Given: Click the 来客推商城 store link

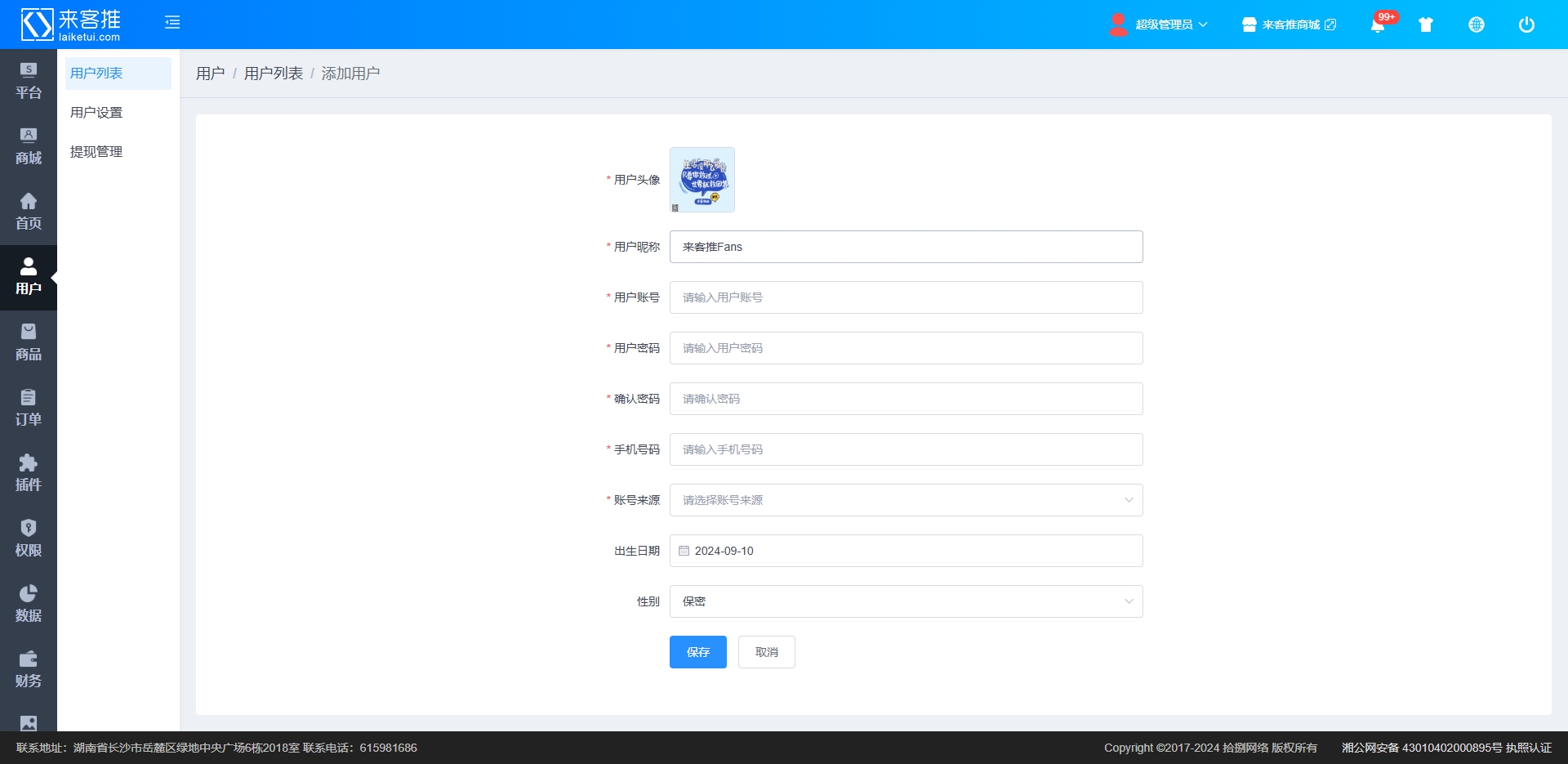Looking at the screenshot, I should tap(1290, 25).
